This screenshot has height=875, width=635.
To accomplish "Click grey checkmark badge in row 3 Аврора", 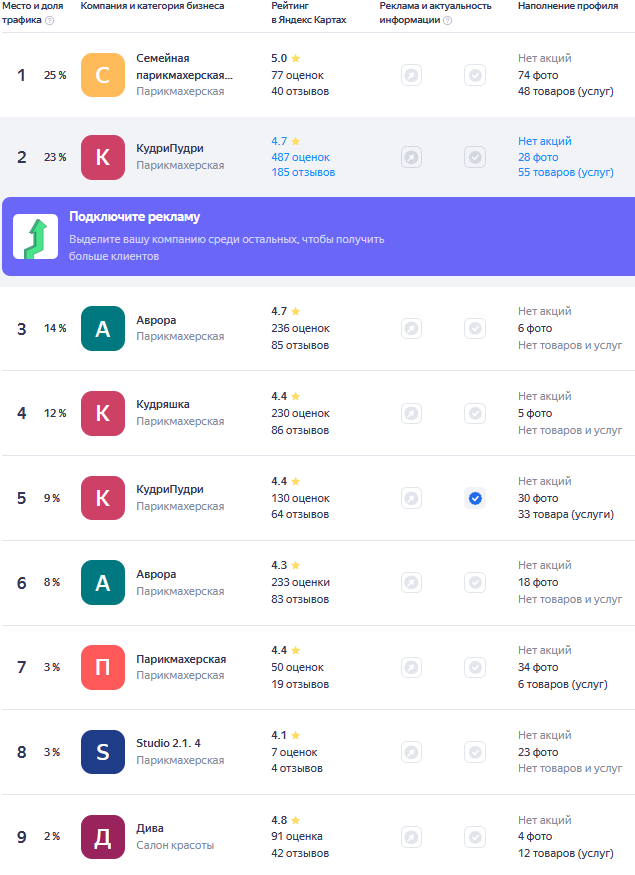I will coord(475,328).
